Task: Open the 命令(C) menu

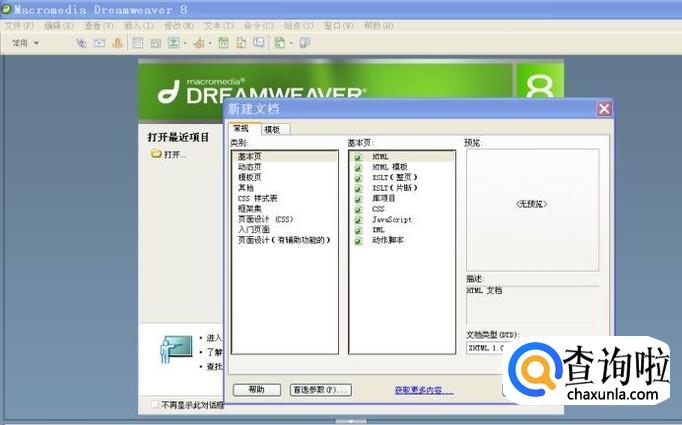Action: tap(258, 26)
